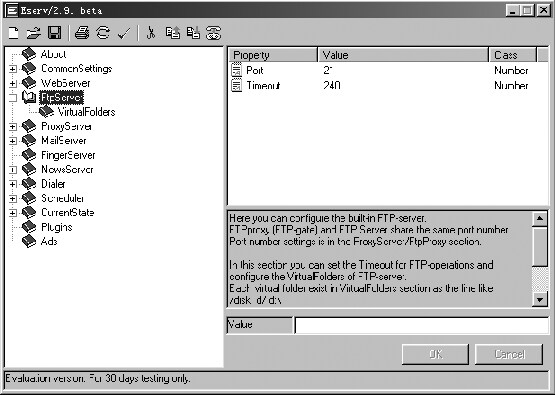
Task: Select the MailServer tree item
Action: [64, 141]
